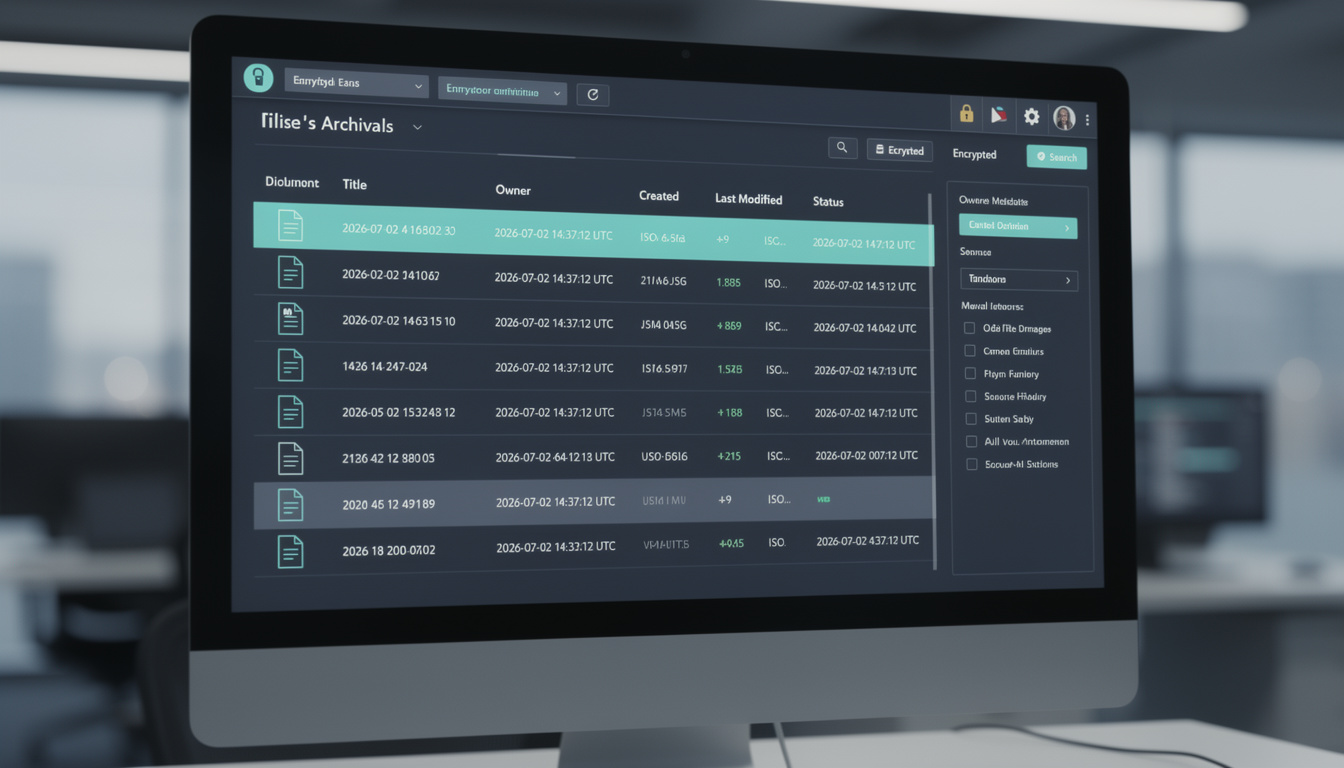The image size is (1344, 768).
Task: Click the teal padlock app logo
Action: point(258,78)
